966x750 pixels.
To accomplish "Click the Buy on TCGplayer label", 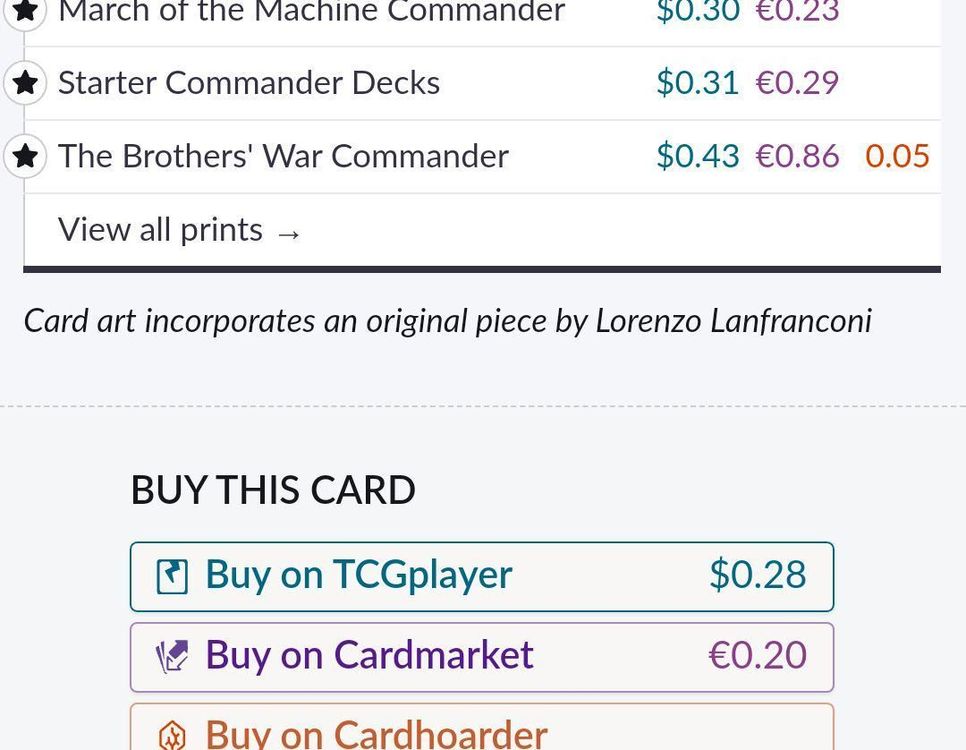I will pyautogui.click(x=358, y=575).
